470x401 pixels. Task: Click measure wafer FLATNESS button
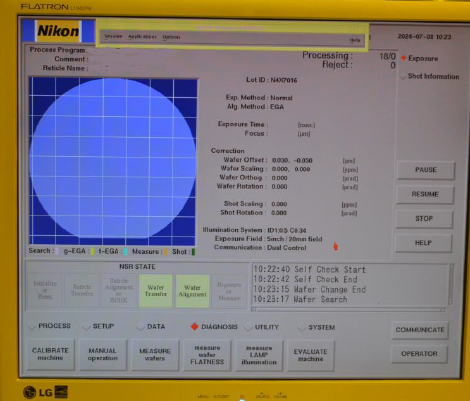click(x=207, y=355)
